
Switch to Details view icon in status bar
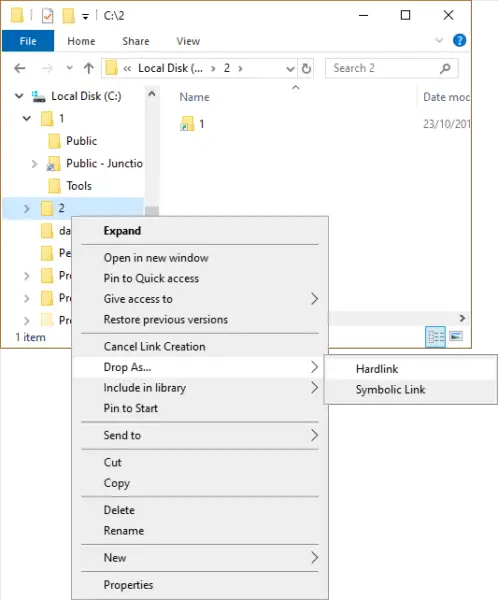pos(436,337)
